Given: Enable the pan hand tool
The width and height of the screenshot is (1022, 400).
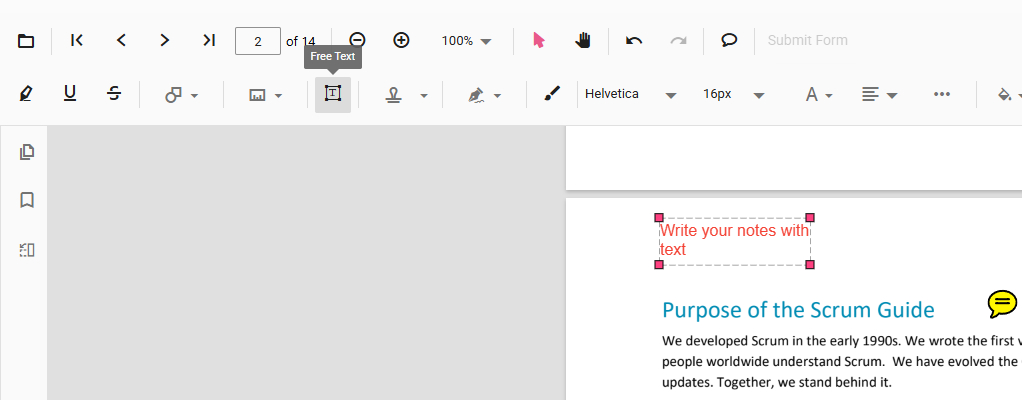Looking at the screenshot, I should (583, 40).
